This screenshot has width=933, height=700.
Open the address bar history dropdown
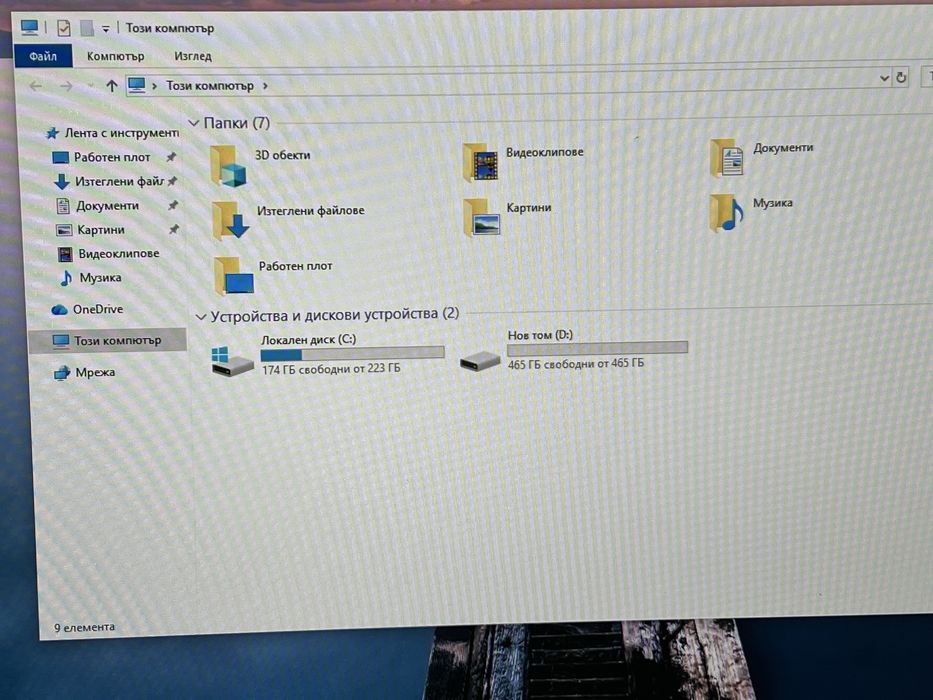click(x=884, y=78)
